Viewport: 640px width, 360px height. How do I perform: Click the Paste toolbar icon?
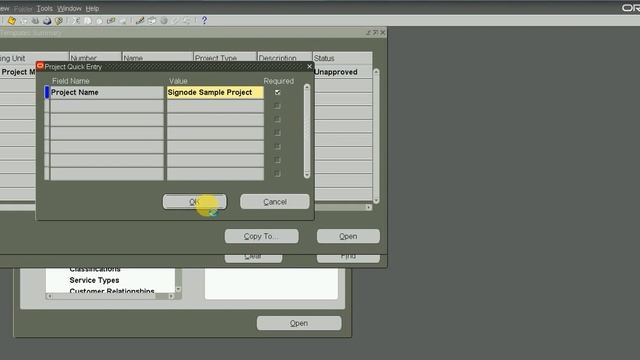(99, 20)
